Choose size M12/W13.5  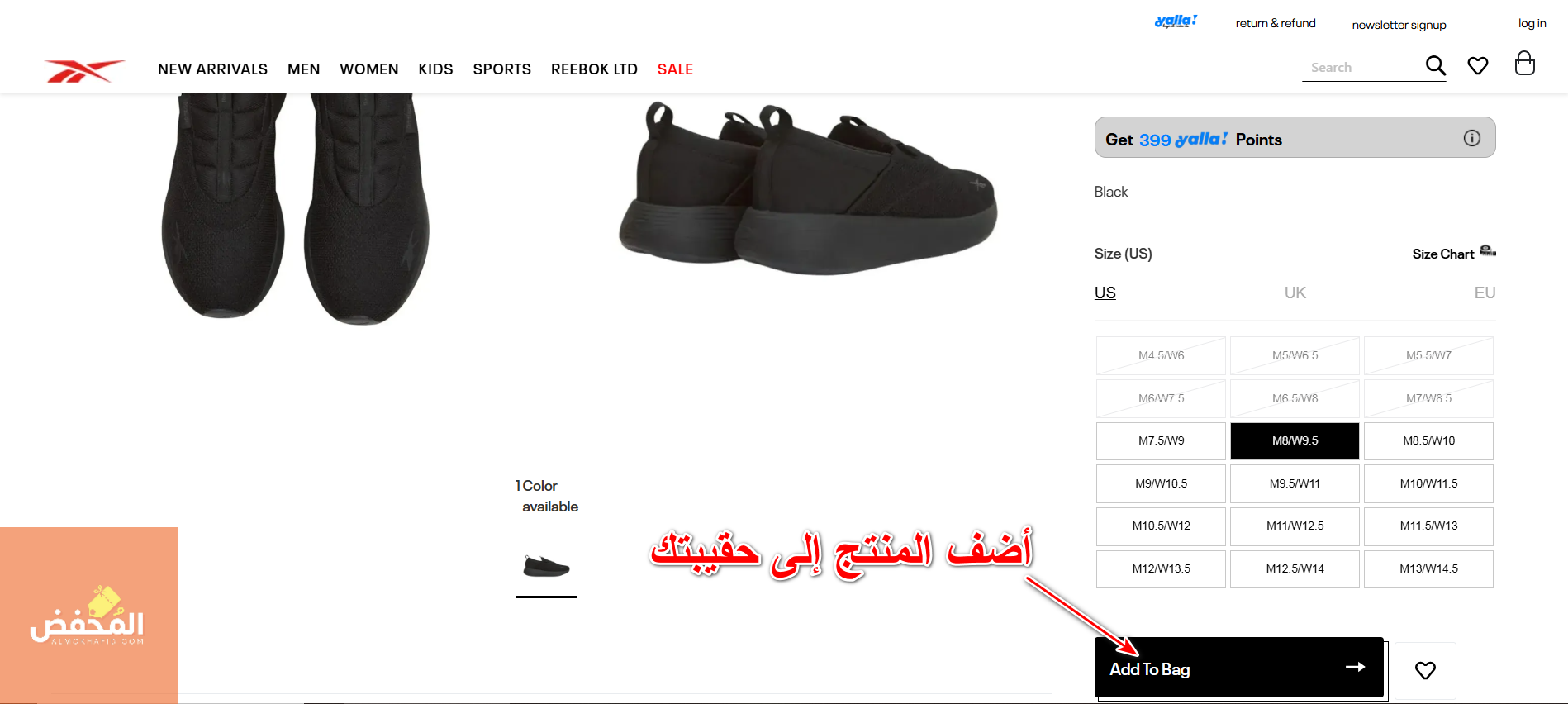1161,568
